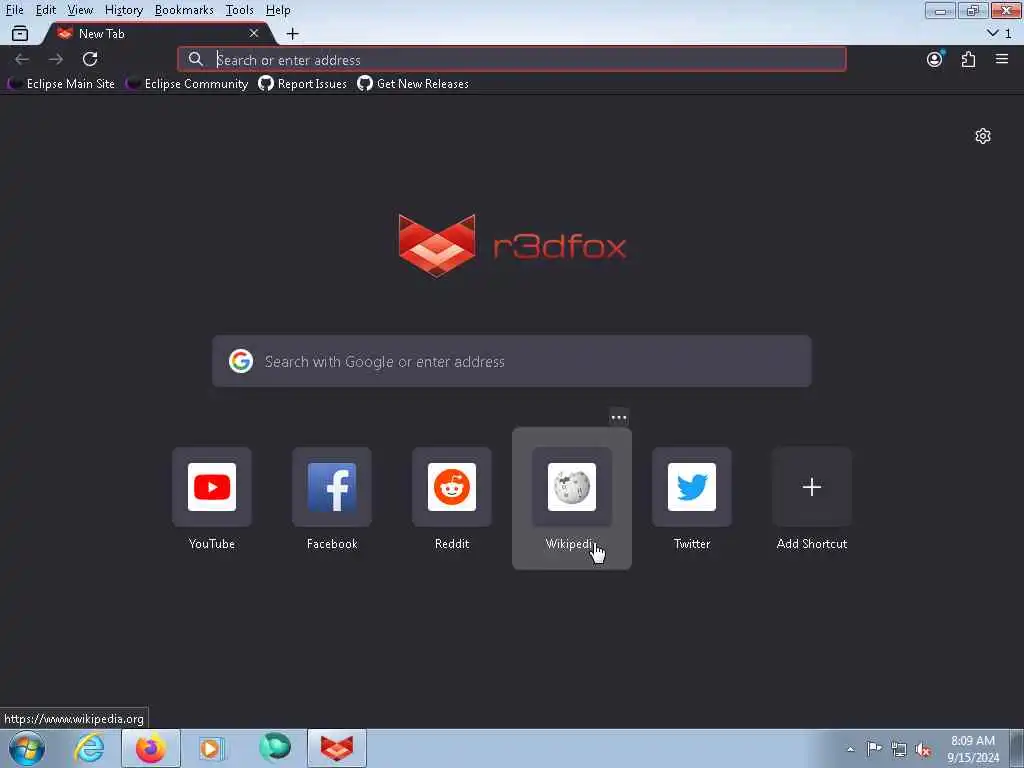Open the Bookmarks menu
1024x768 pixels.
point(184,10)
